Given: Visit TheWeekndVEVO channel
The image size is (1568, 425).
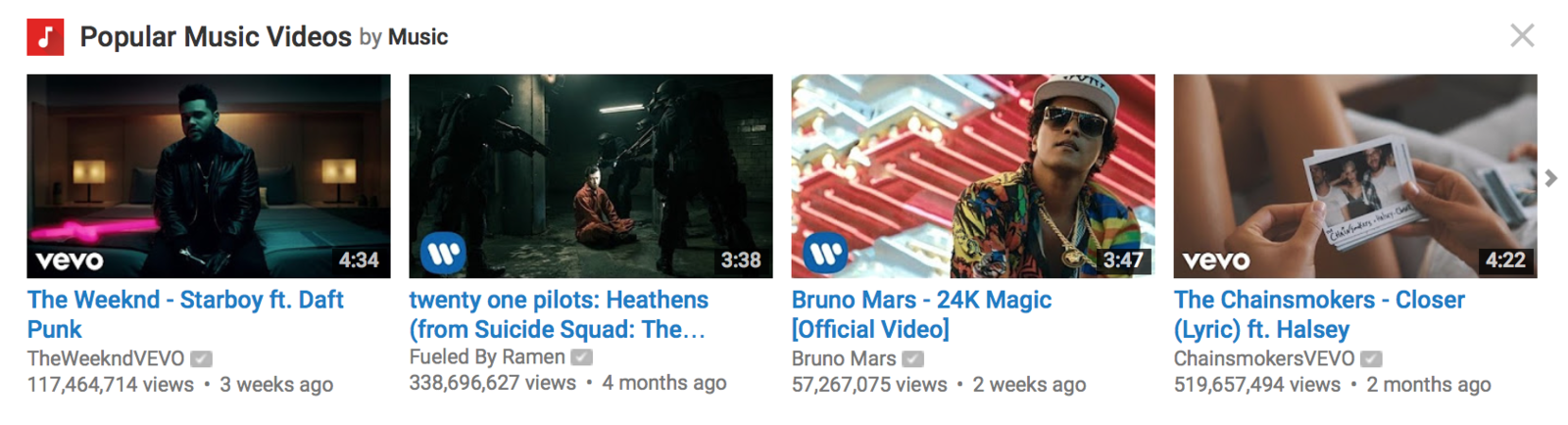Looking at the screenshot, I should (x=106, y=358).
